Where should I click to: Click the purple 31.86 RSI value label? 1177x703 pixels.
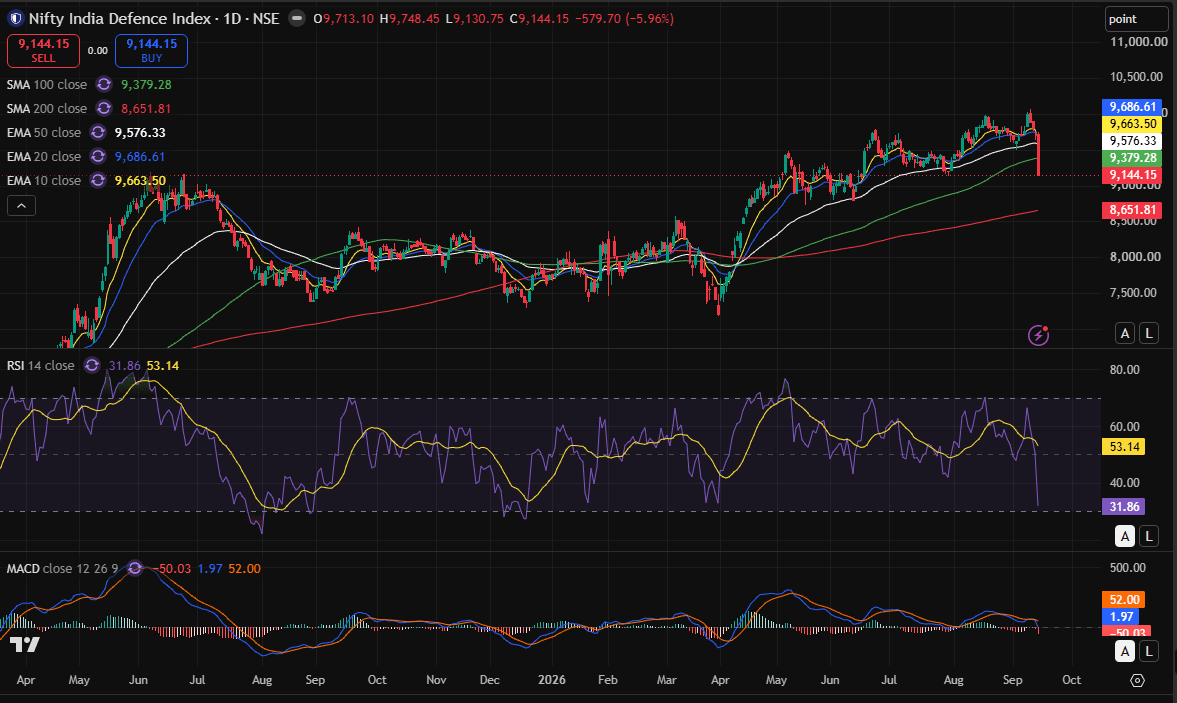(x=1123, y=506)
